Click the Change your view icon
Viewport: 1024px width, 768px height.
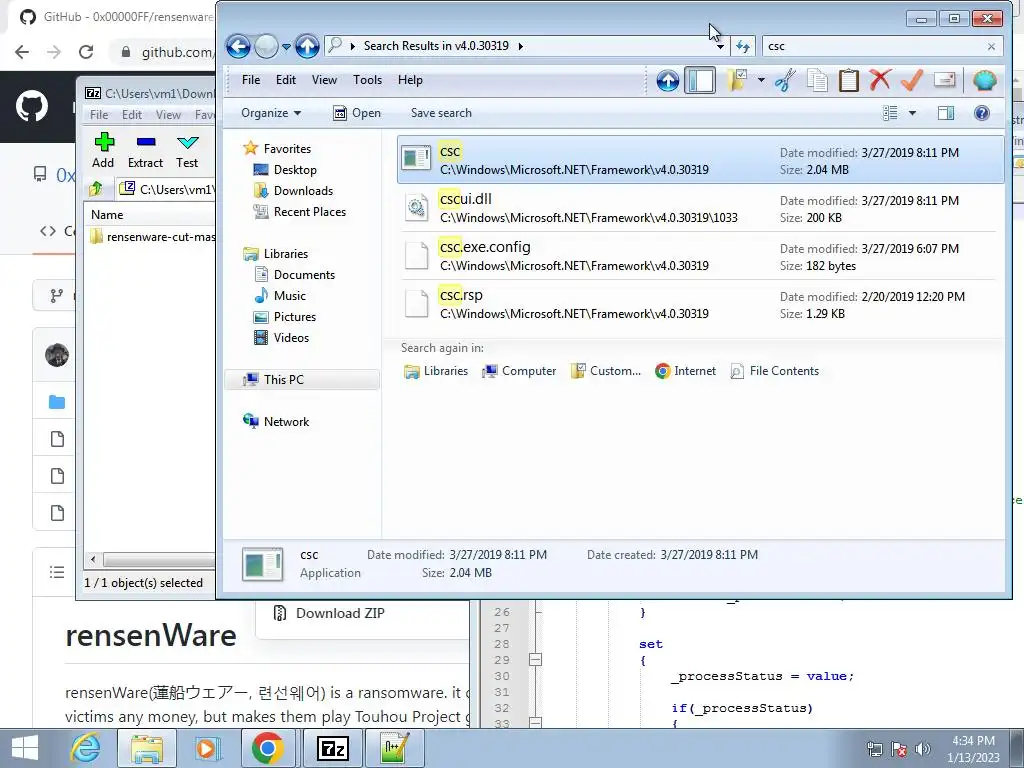point(890,113)
